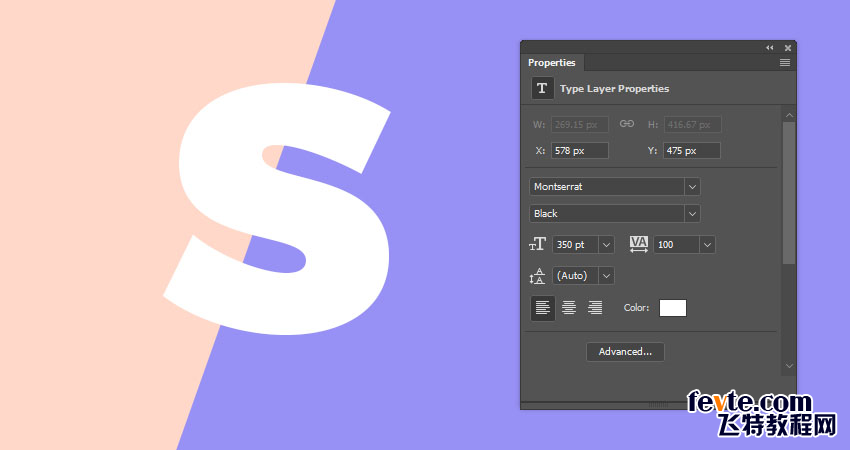Open the Properties panel flyout menu
Viewport: 850px width, 450px height.
pyautogui.click(x=784, y=63)
